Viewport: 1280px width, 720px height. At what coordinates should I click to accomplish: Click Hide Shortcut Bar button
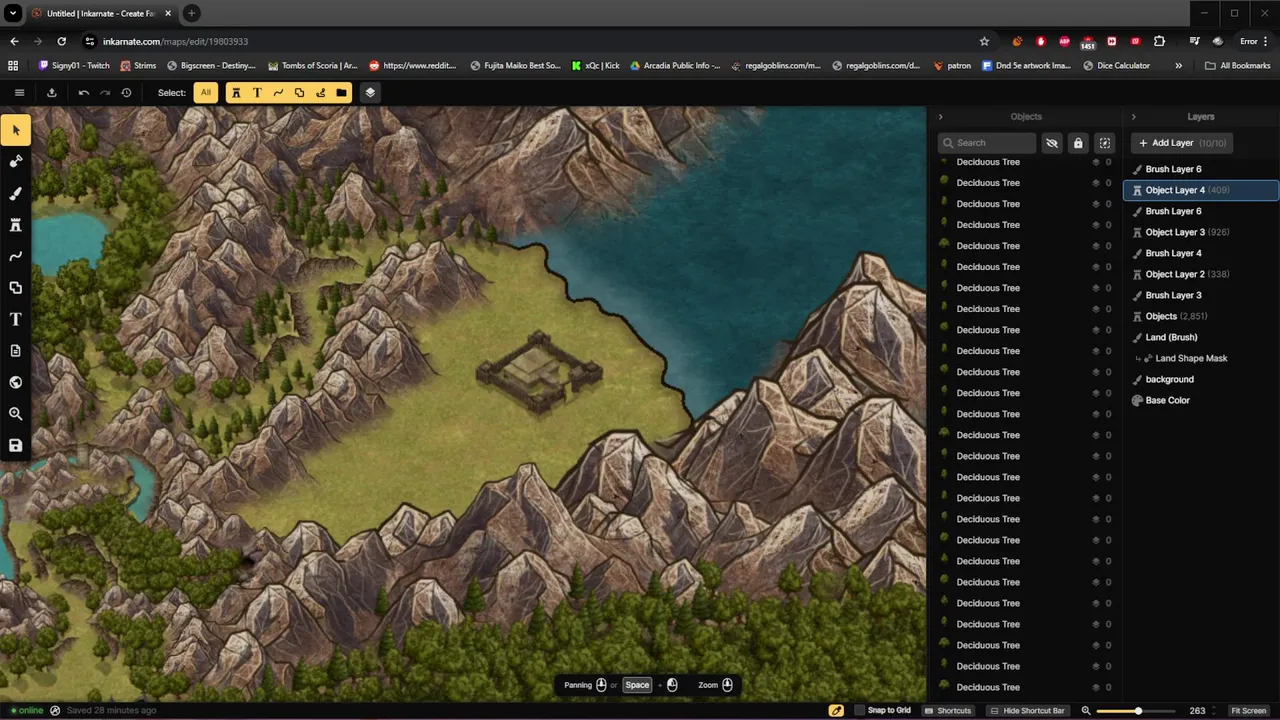[x=1027, y=710]
